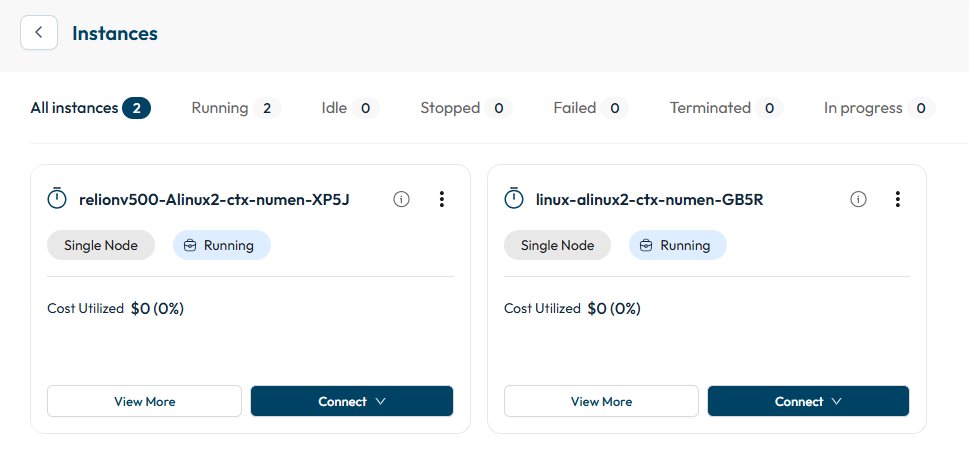Click instance name linux-alinux2-ctx-numen-GB5R
The height and width of the screenshot is (454, 969).
(650, 199)
